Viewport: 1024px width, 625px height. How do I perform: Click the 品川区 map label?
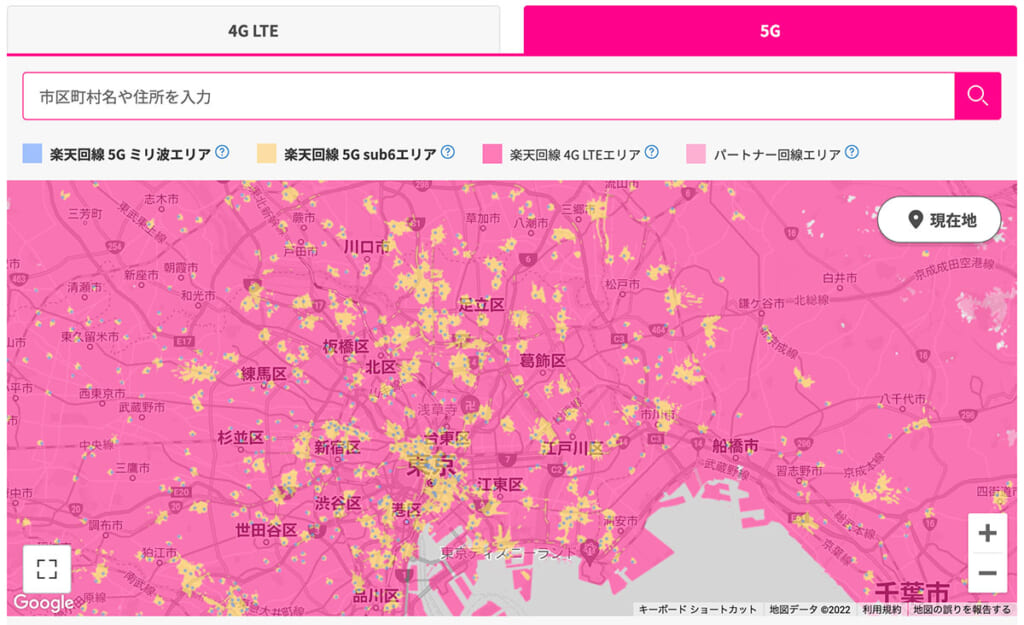coord(376,596)
